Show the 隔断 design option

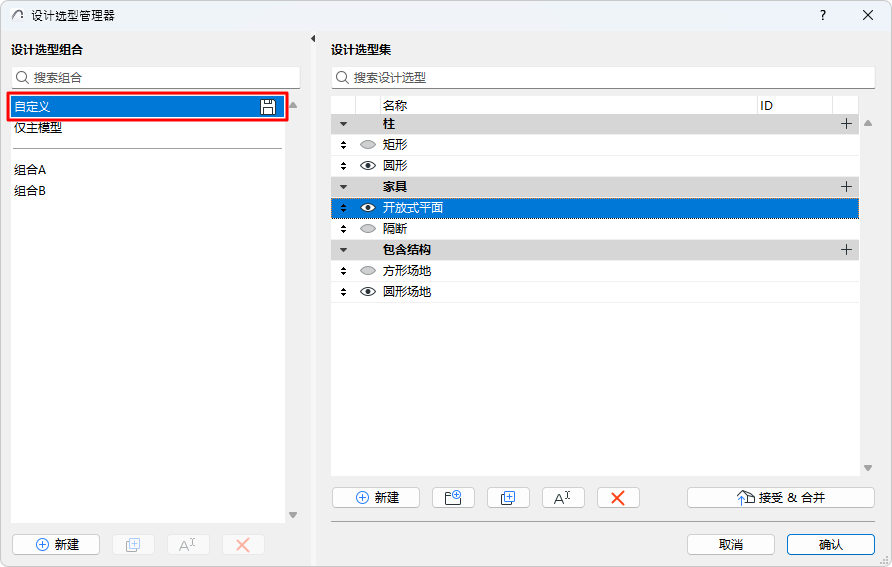coord(368,228)
